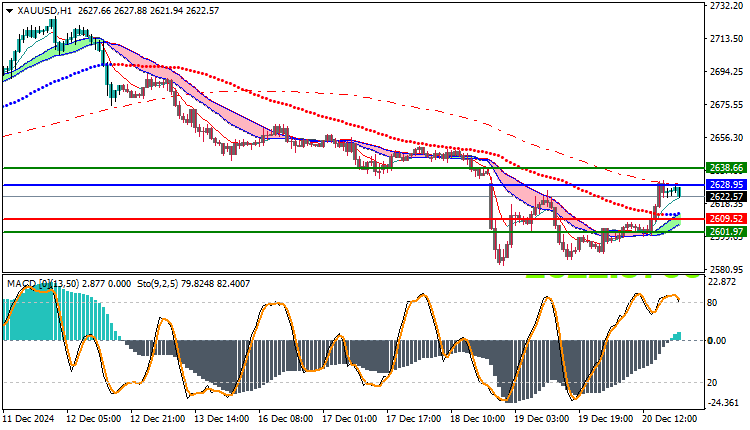Click the 2580.95 price scale value

point(727,270)
